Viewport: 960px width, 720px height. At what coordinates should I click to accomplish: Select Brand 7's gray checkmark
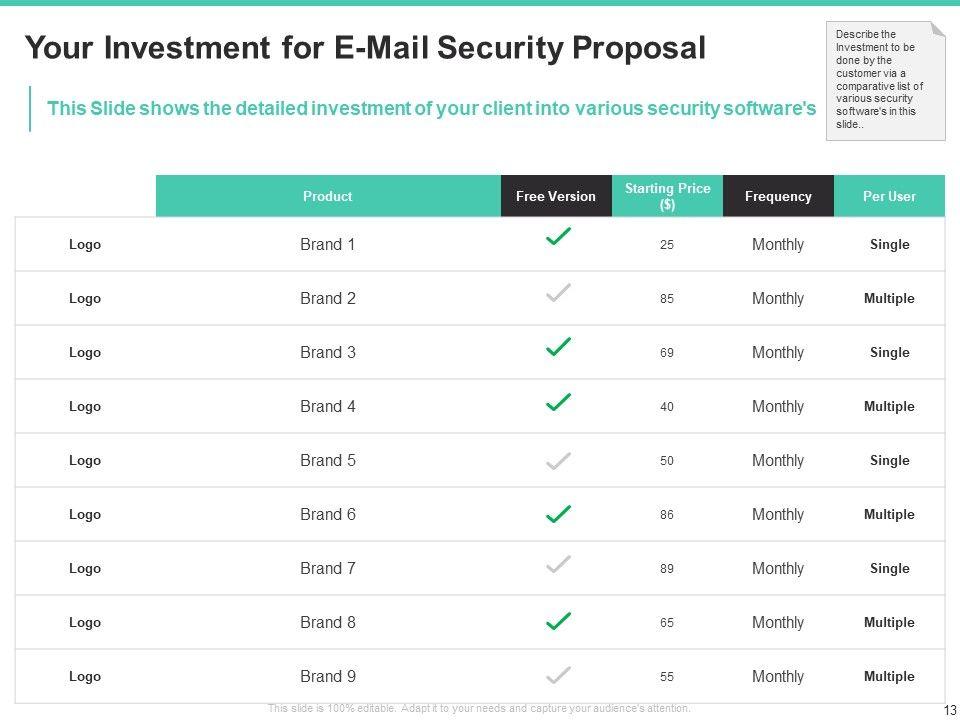(558, 564)
